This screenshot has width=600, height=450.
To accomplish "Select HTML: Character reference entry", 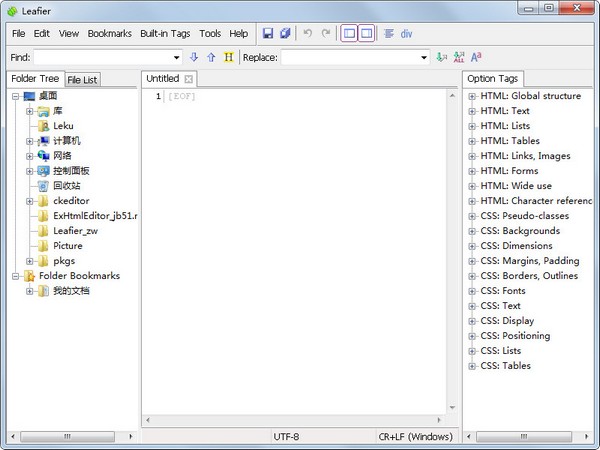I will coord(536,201).
